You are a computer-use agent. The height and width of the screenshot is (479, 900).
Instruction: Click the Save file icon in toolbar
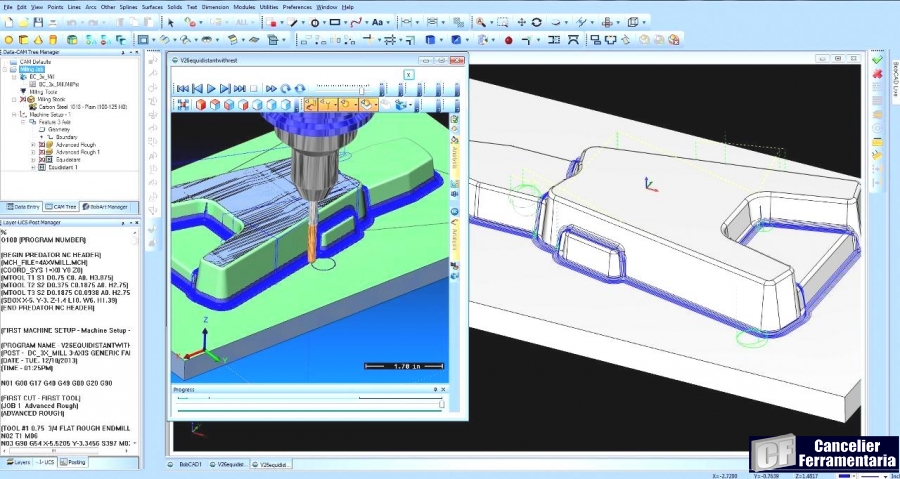tap(37, 21)
